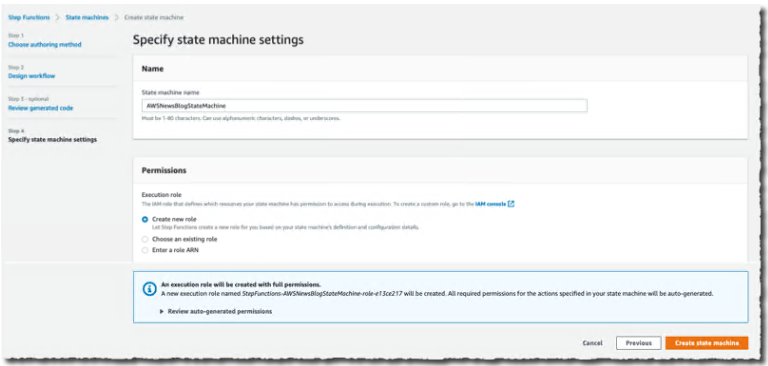This screenshot has height=366, width=768.
Task: Go to Step 1 Choose authoring method
Action: [x=45, y=45]
